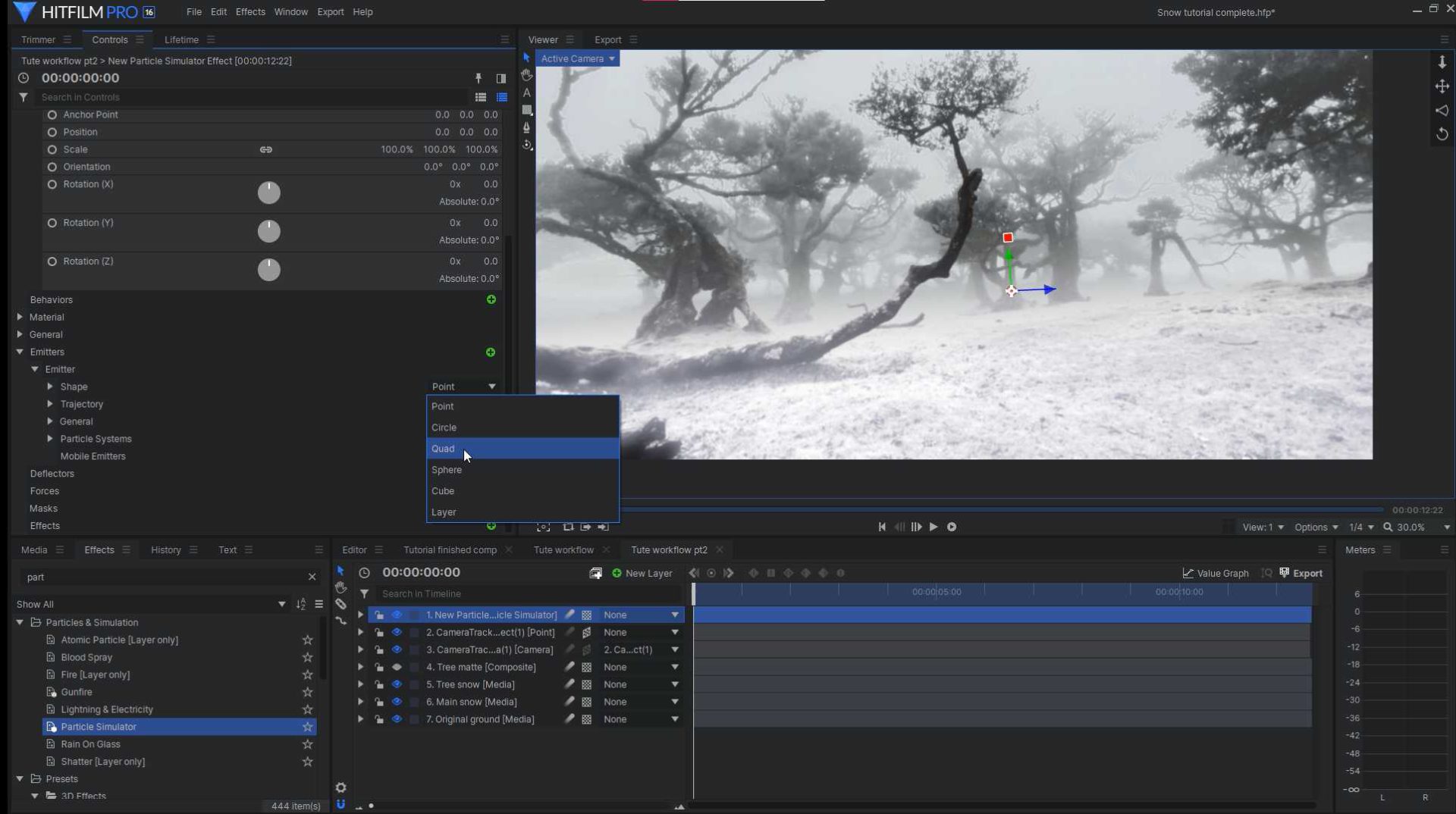The height and width of the screenshot is (814, 1456).
Task: Open the viewer Options dropdown
Action: (1316, 528)
